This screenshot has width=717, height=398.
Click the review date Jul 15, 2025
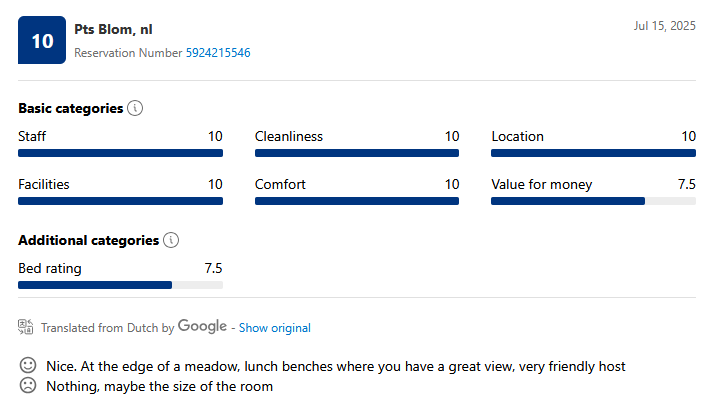coord(664,26)
